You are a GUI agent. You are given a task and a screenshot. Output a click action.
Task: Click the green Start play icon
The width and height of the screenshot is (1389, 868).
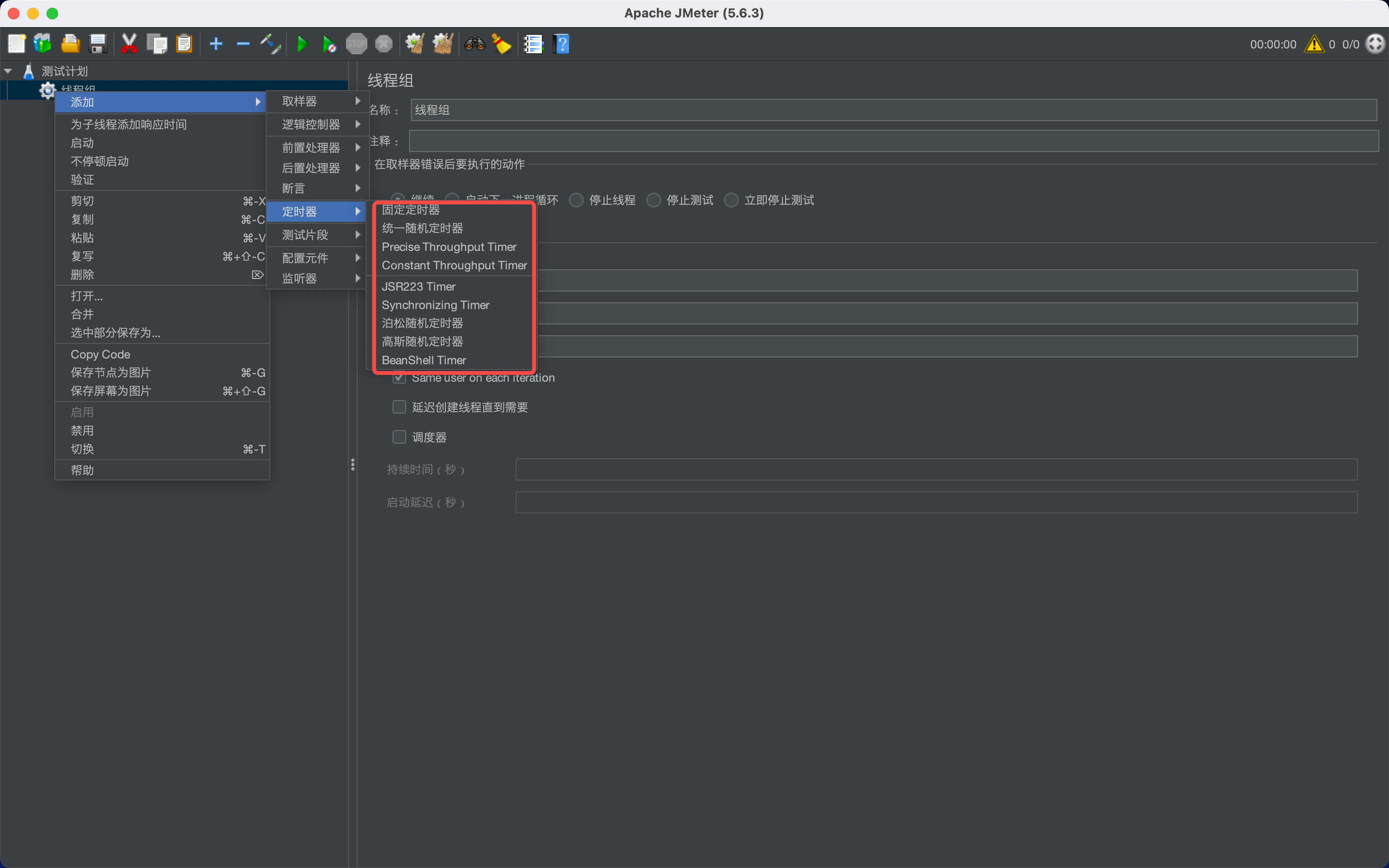click(x=301, y=44)
